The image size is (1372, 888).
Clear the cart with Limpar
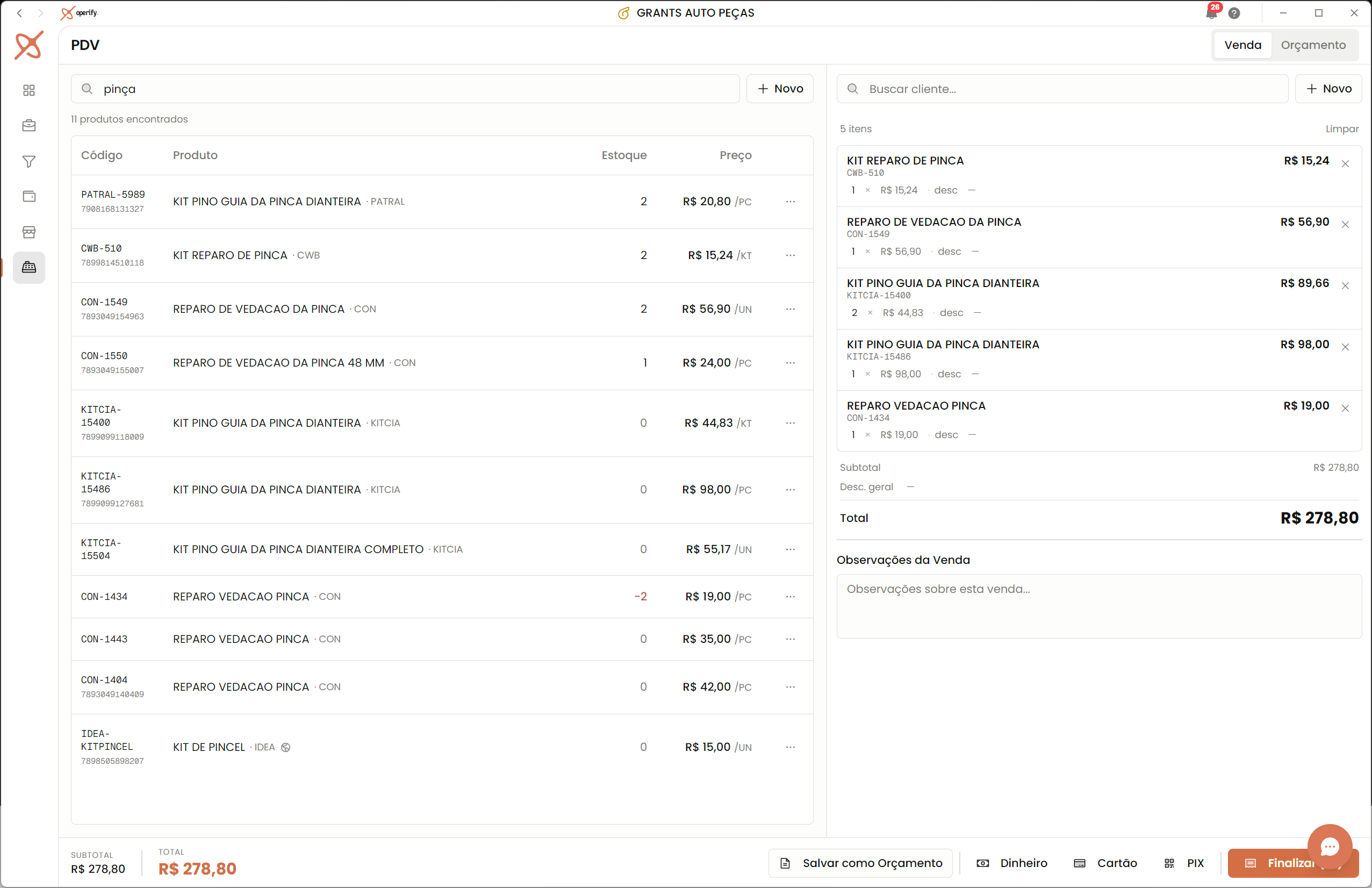pyautogui.click(x=1341, y=128)
